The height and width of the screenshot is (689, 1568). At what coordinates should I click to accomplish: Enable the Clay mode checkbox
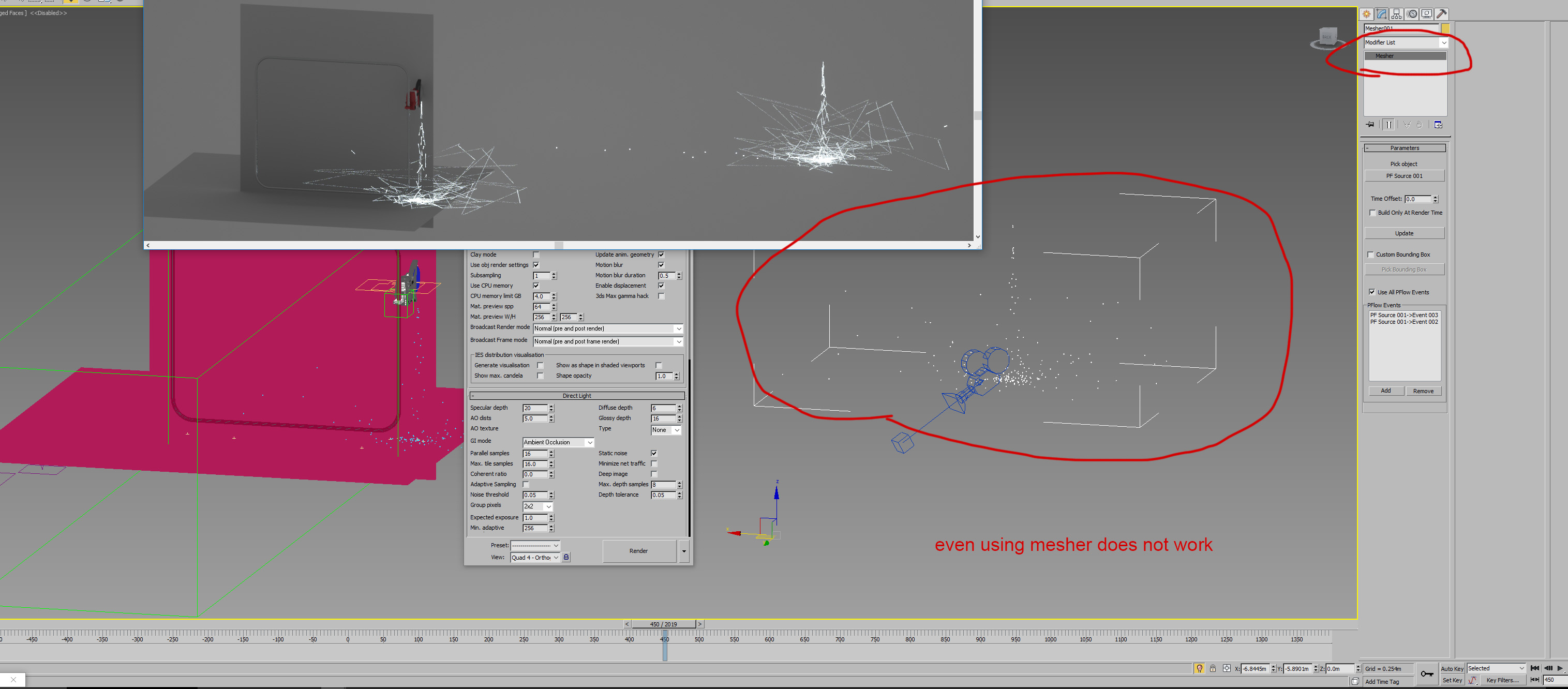coord(536,255)
